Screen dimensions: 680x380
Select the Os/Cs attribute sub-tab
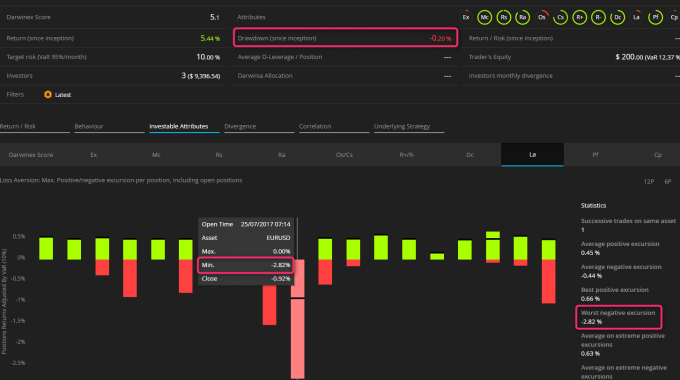(344, 155)
